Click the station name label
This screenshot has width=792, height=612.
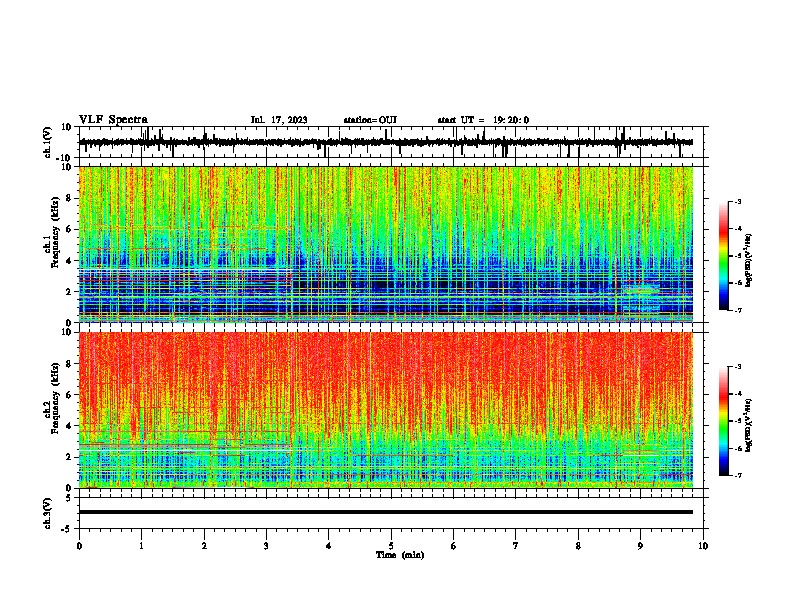[x=370, y=120]
